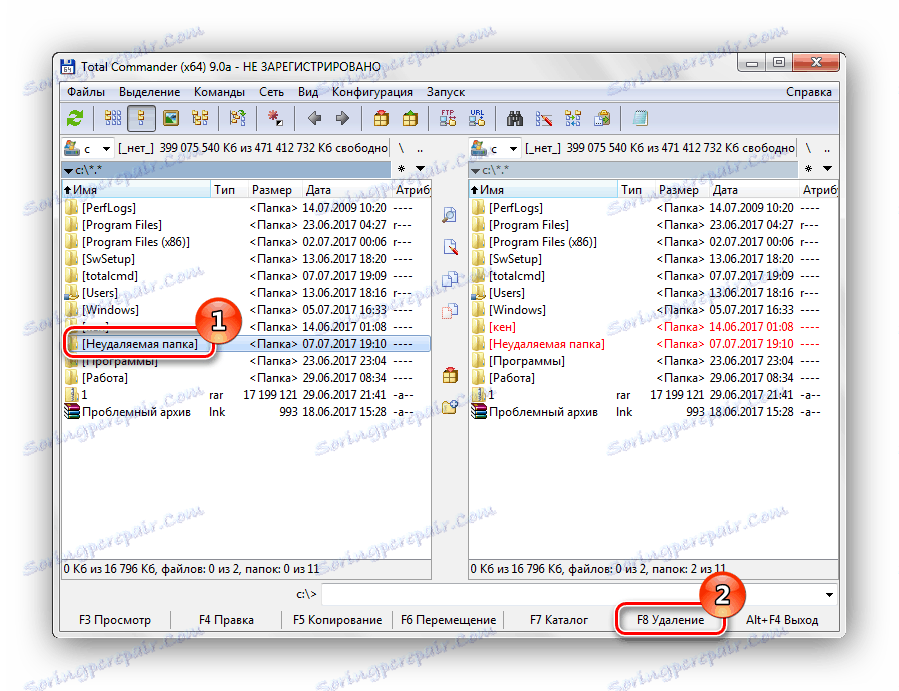Select [PerfLogs] folder in the right panel
This screenshot has height=691, width=899.
pyautogui.click(x=653, y=208)
